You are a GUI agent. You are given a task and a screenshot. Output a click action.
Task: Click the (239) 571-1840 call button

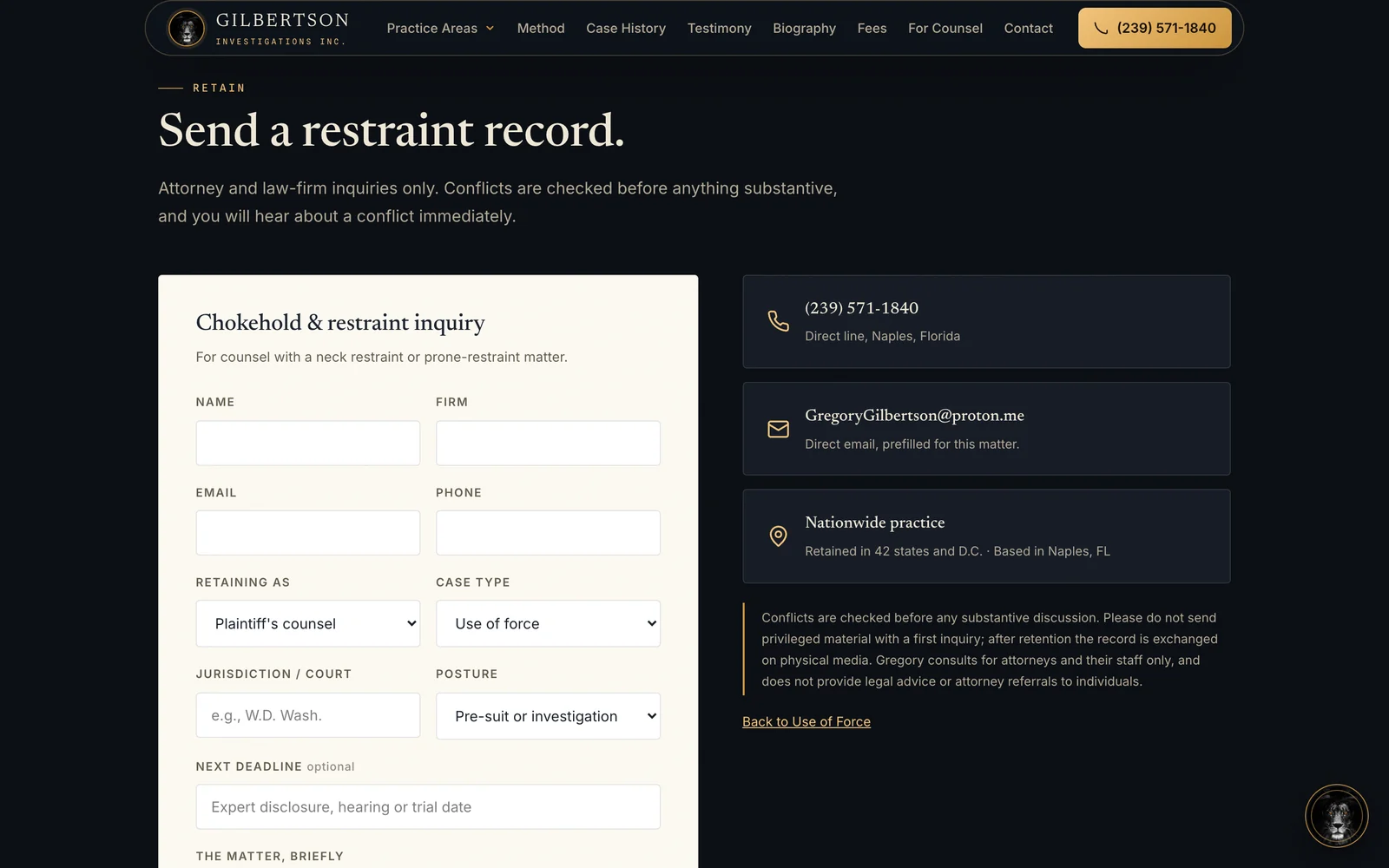[1155, 28]
